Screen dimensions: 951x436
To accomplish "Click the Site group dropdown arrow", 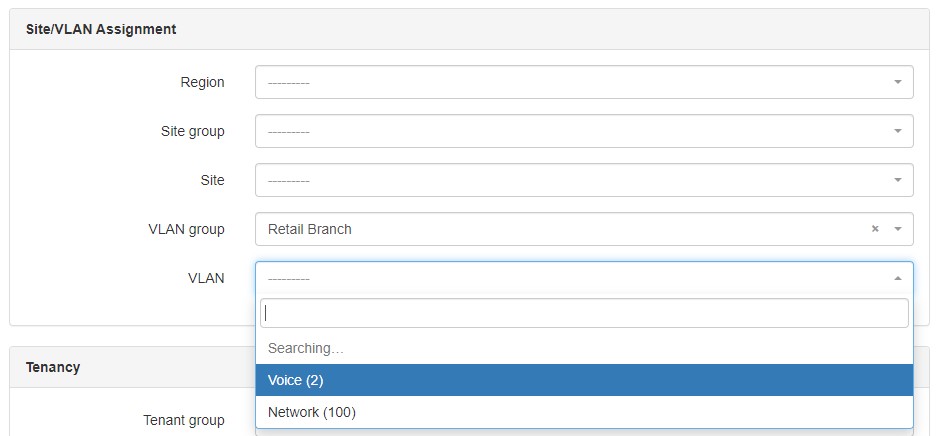I will [898, 131].
